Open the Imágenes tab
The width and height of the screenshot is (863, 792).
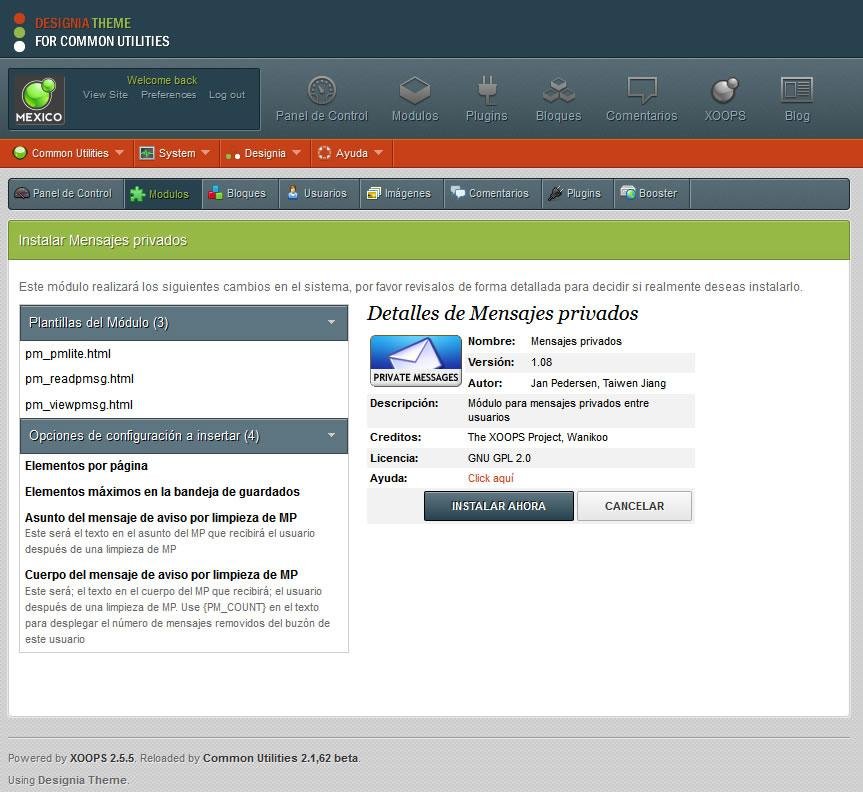pos(400,193)
